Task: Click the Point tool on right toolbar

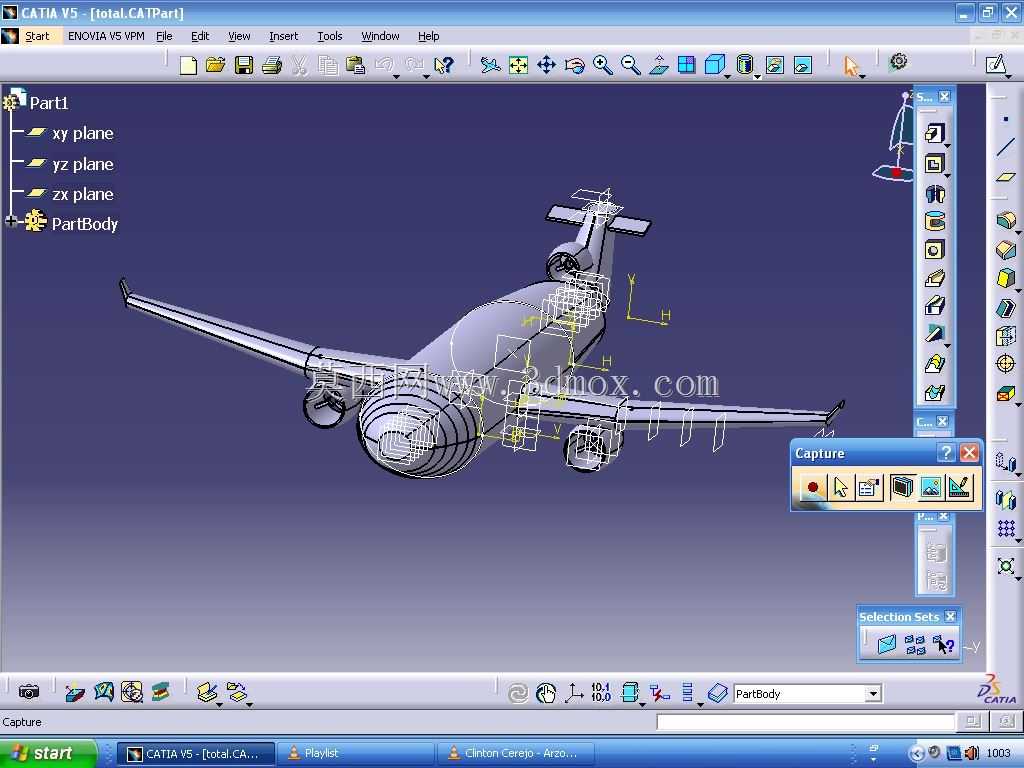Action: 1006,119
